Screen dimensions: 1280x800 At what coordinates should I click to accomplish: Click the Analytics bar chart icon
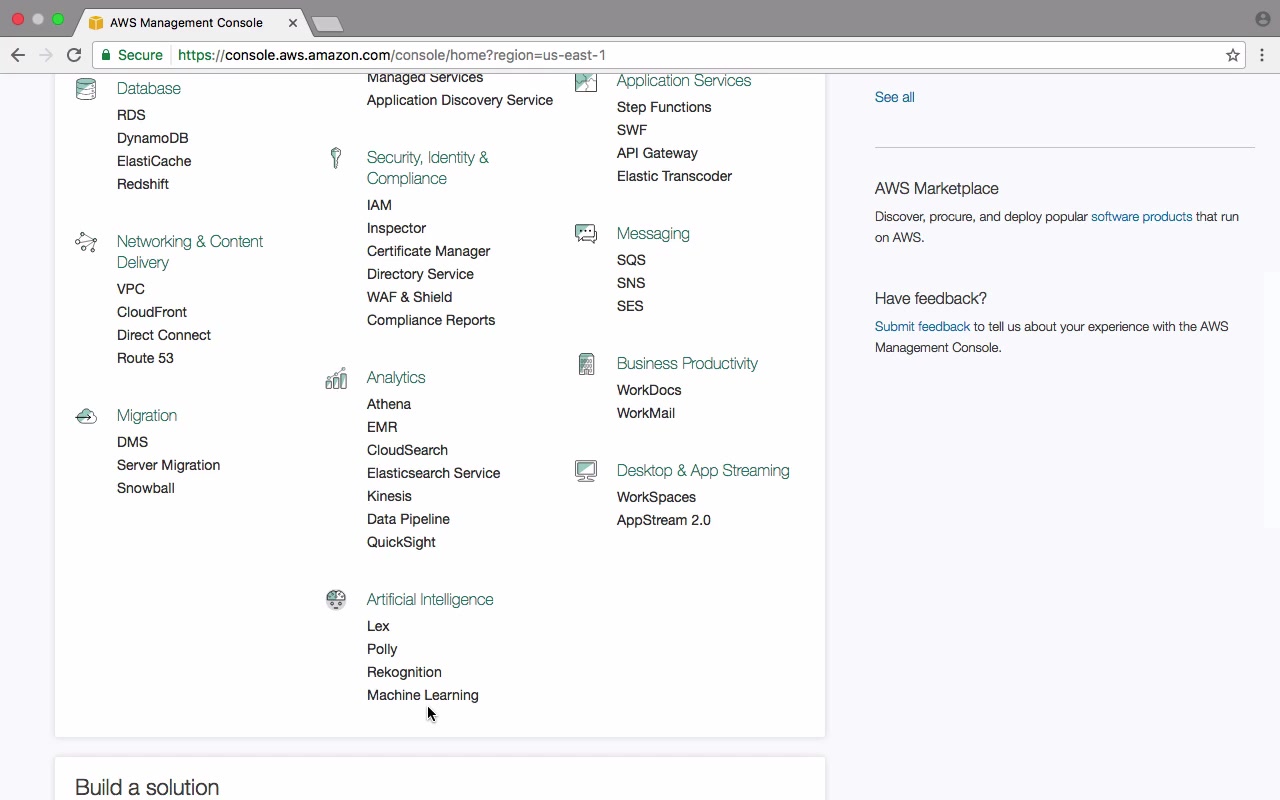click(x=336, y=378)
